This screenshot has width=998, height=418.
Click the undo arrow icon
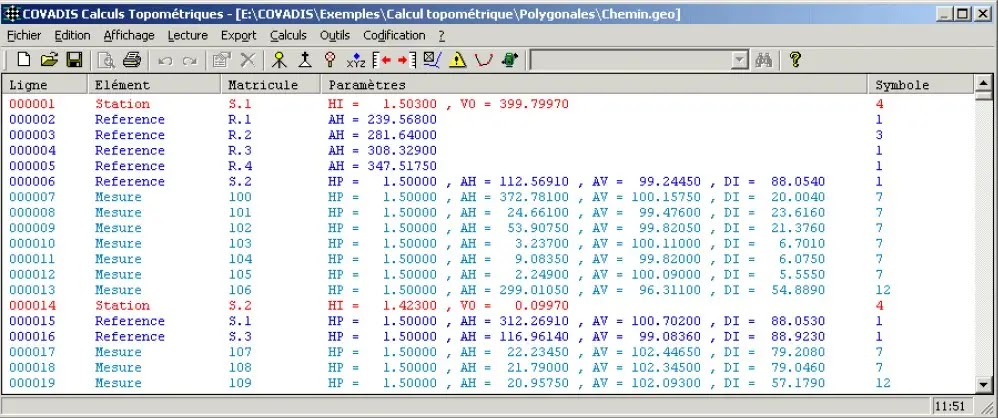[165, 61]
